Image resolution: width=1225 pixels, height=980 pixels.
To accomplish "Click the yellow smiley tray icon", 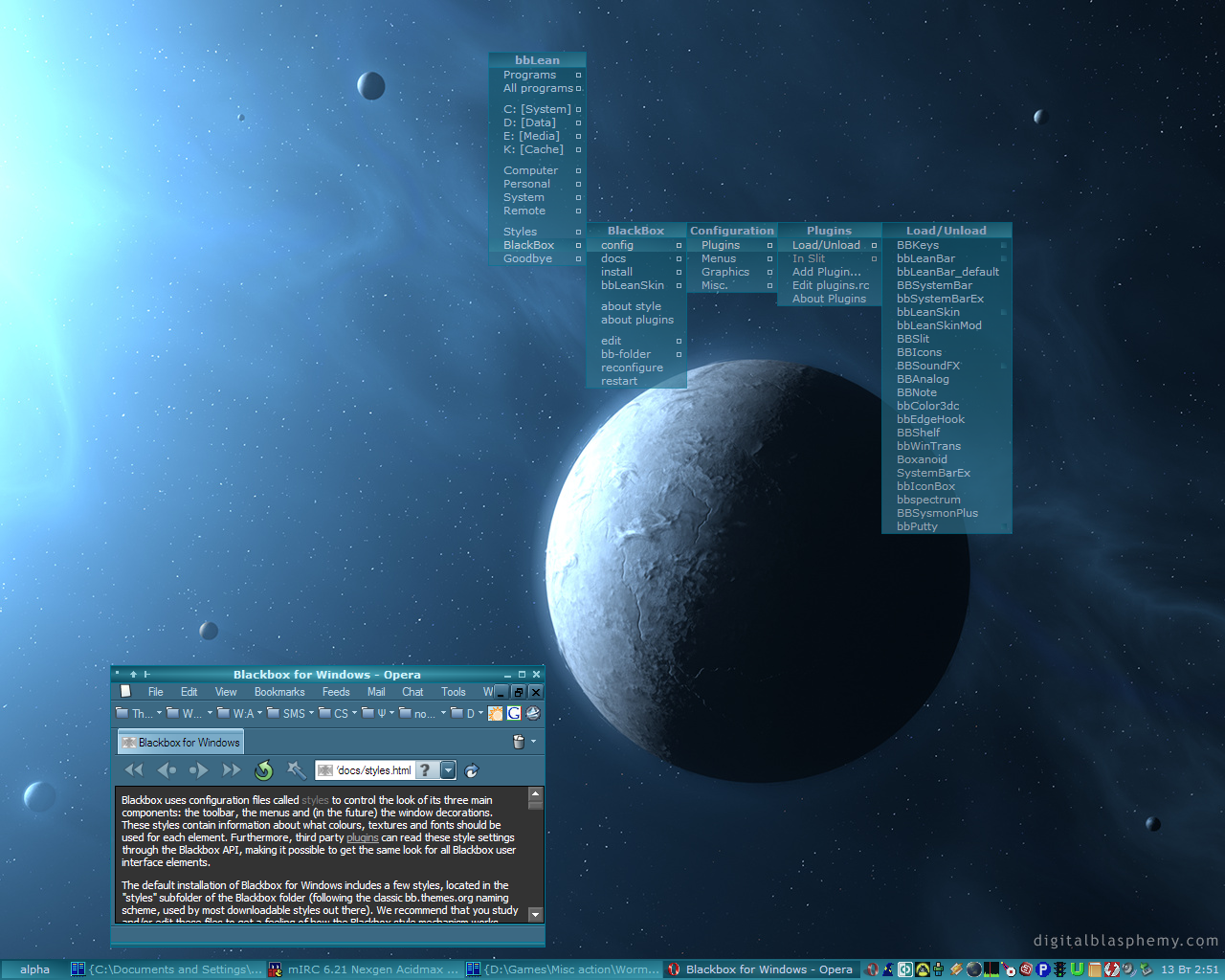I will pyautogui.click(x=923, y=969).
